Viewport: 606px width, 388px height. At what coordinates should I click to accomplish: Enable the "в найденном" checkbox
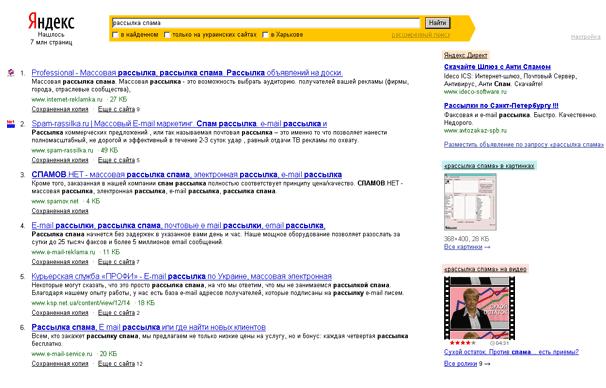point(115,35)
